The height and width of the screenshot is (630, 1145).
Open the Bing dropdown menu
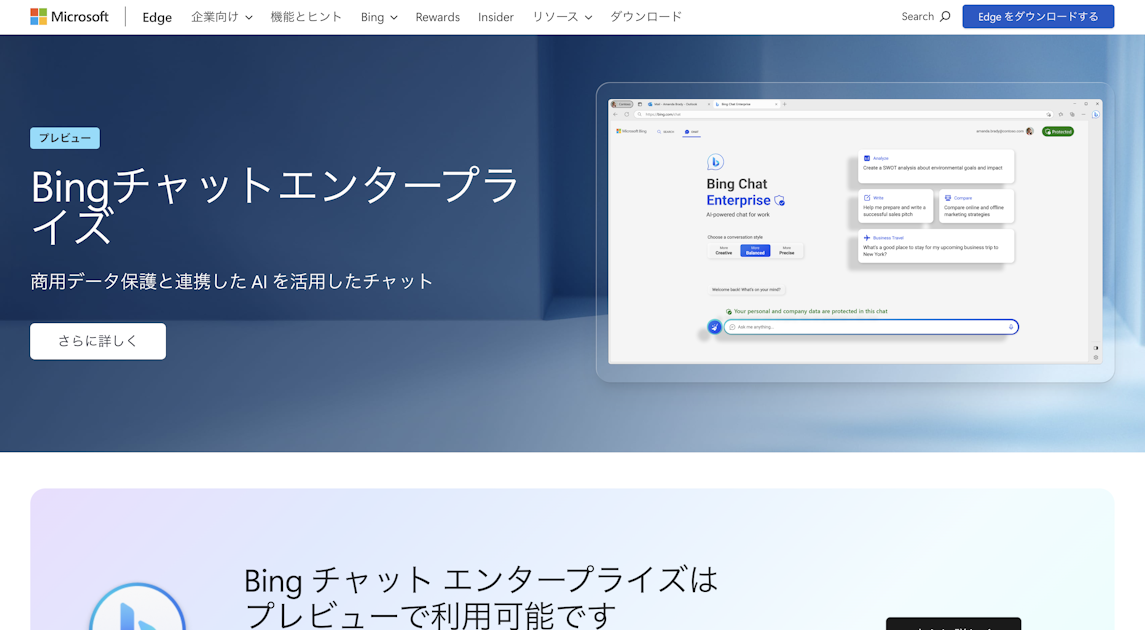pos(379,16)
